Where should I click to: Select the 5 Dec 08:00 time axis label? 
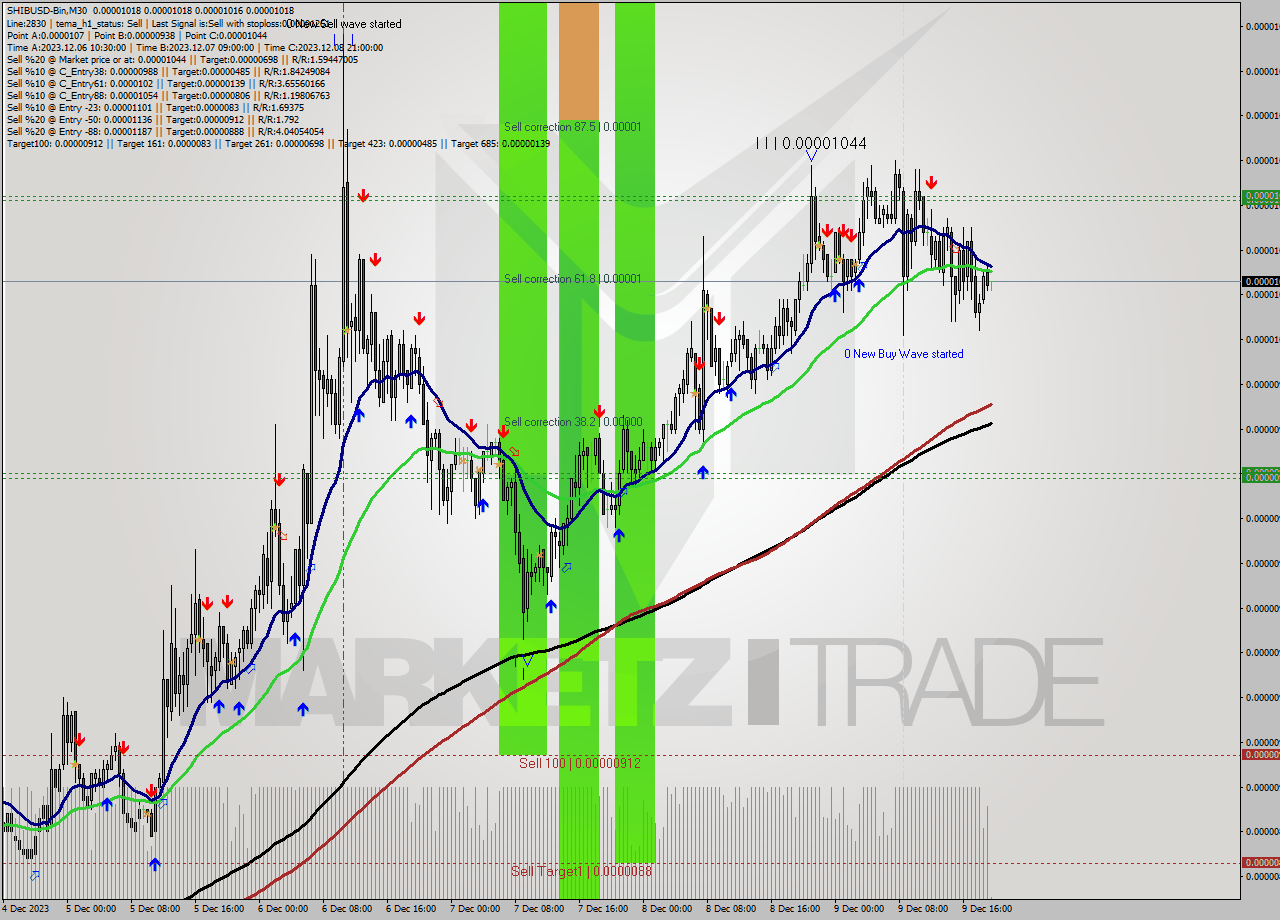tap(155, 909)
